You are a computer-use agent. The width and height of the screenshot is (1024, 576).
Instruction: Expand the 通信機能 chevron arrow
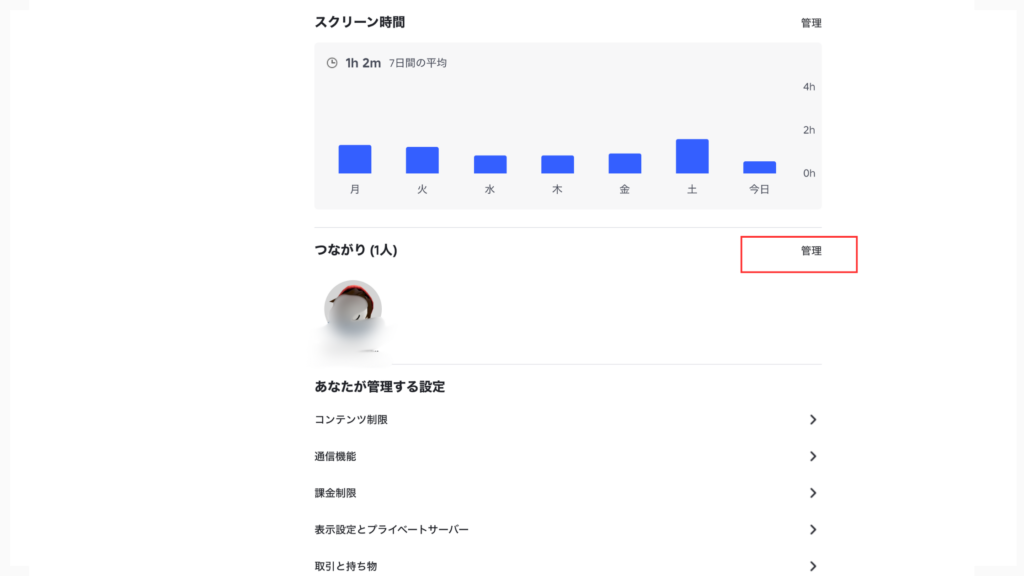click(x=813, y=456)
